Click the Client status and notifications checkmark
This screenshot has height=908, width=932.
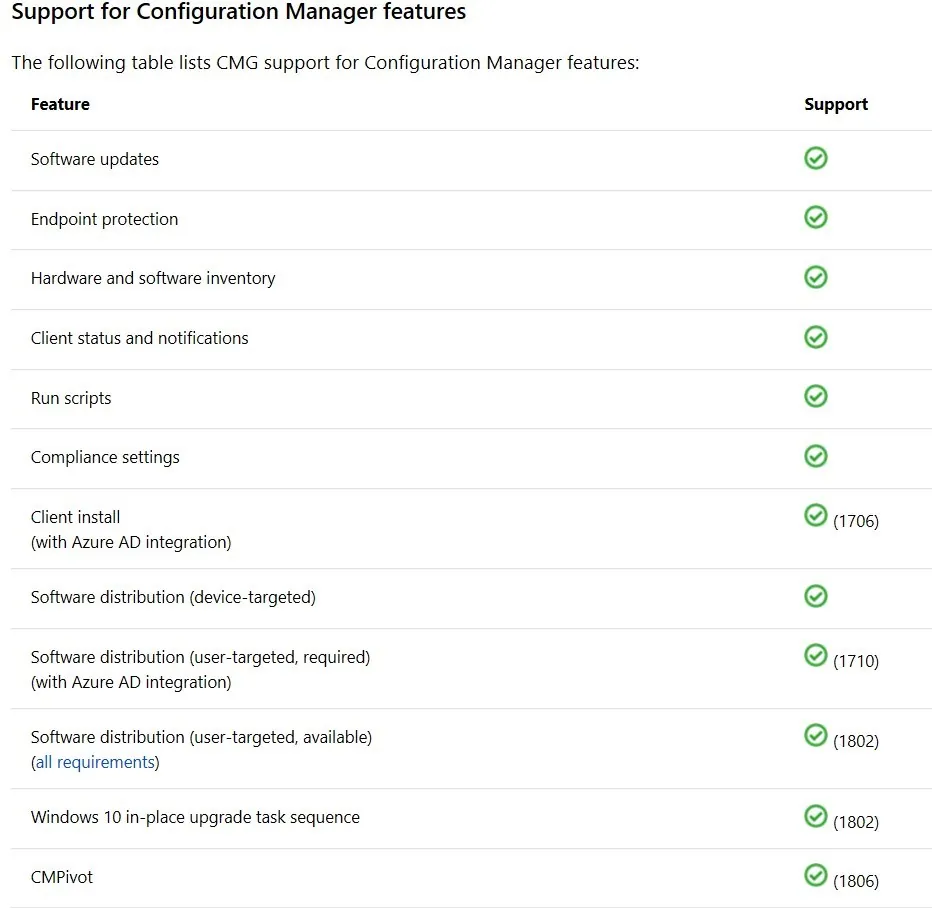[816, 337]
